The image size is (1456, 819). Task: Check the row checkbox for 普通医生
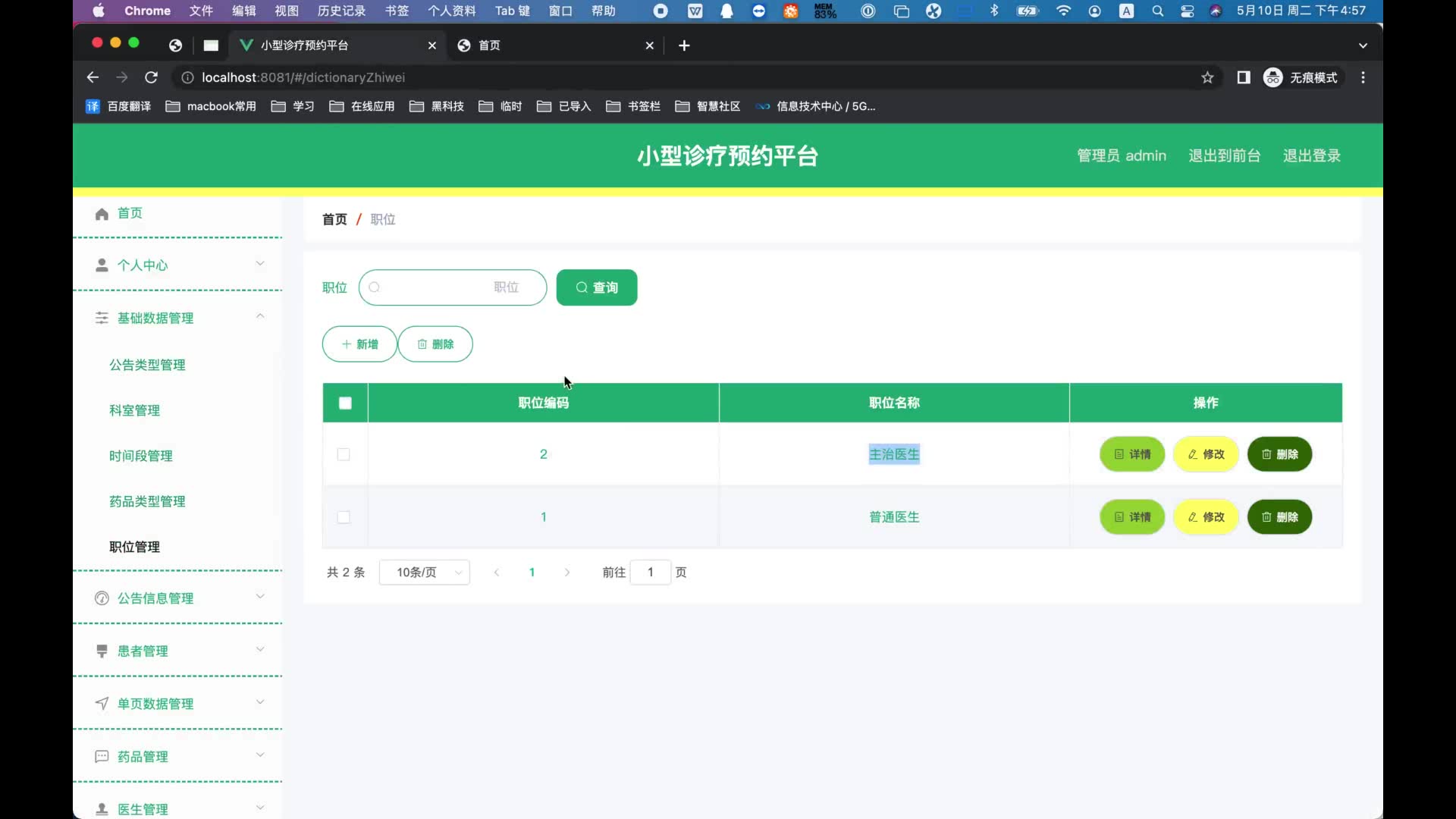click(344, 517)
